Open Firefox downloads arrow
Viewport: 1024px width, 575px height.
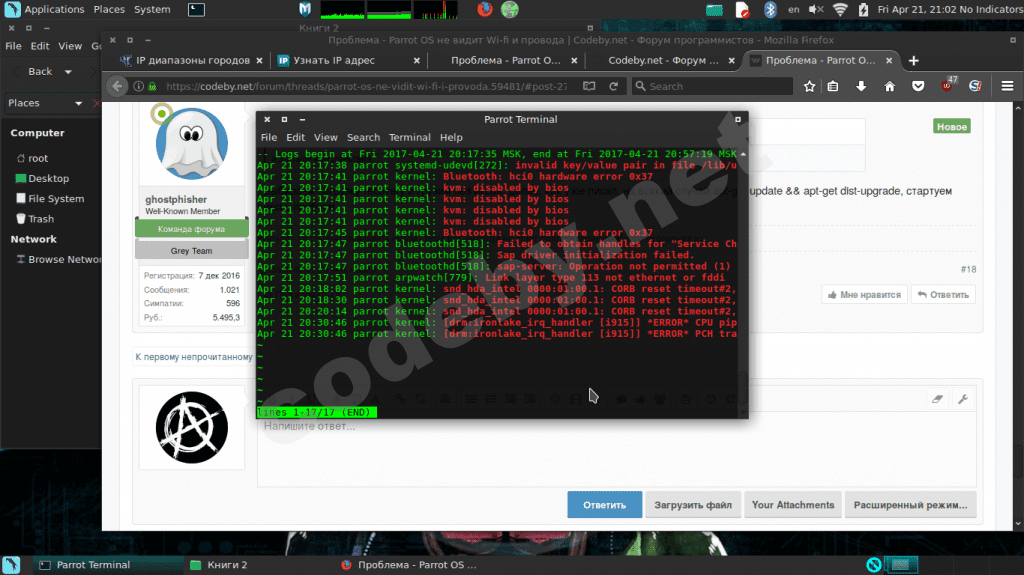pyautogui.click(x=861, y=86)
